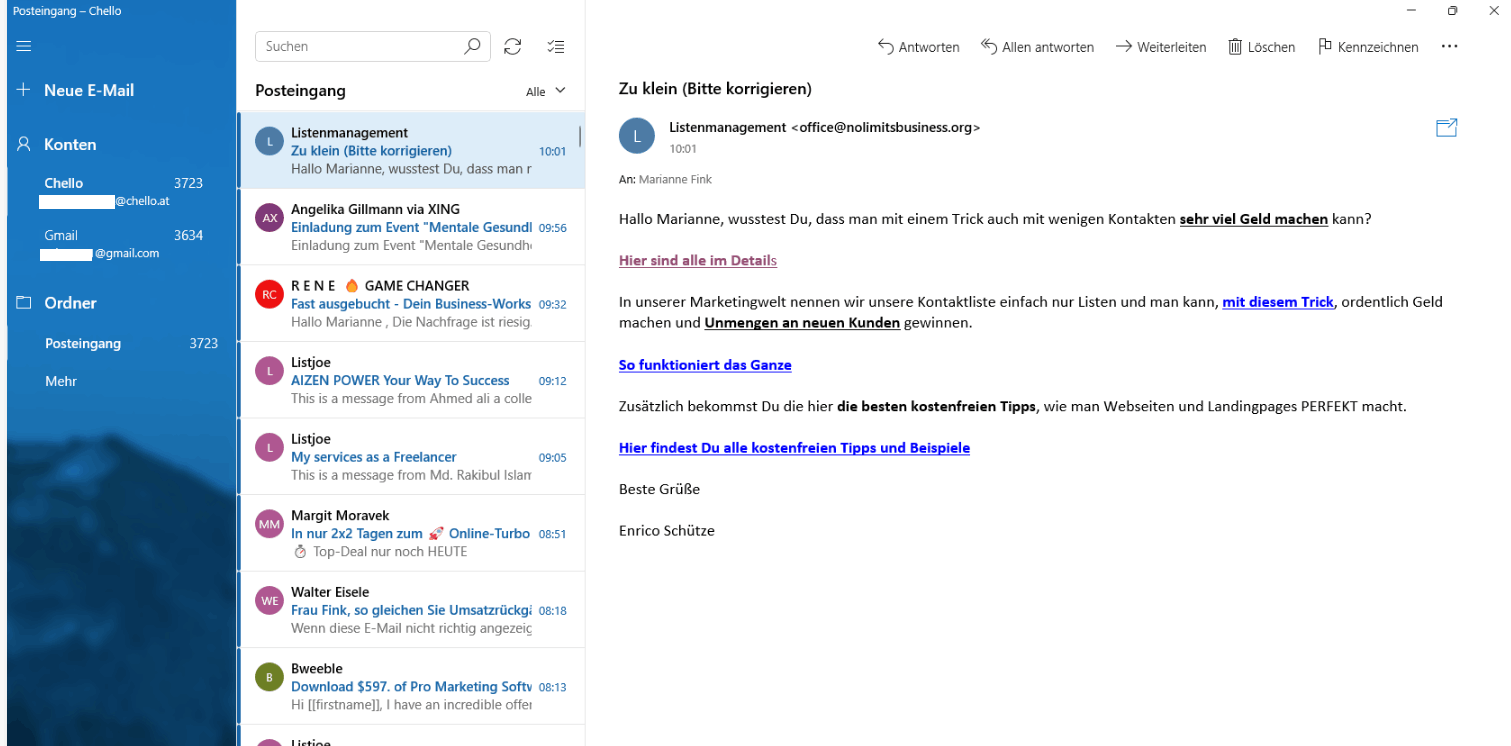
Task: Open the Alle filter dropdown
Action: coord(546,91)
